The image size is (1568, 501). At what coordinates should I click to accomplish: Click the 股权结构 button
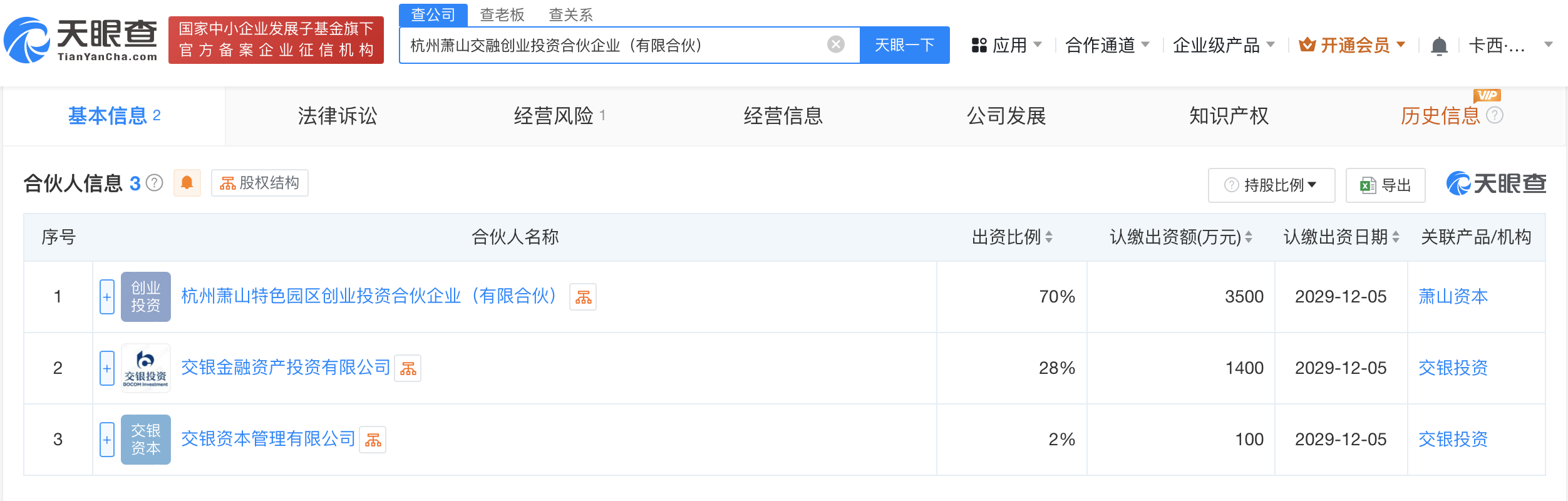pyautogui.click(x=260, y=183)
